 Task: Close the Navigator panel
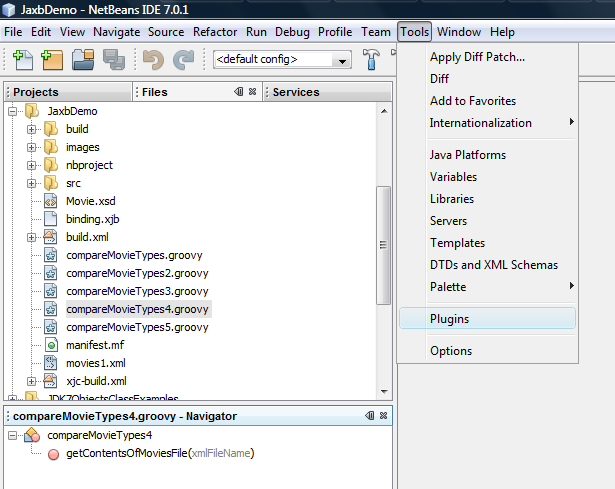coord(384,415)
